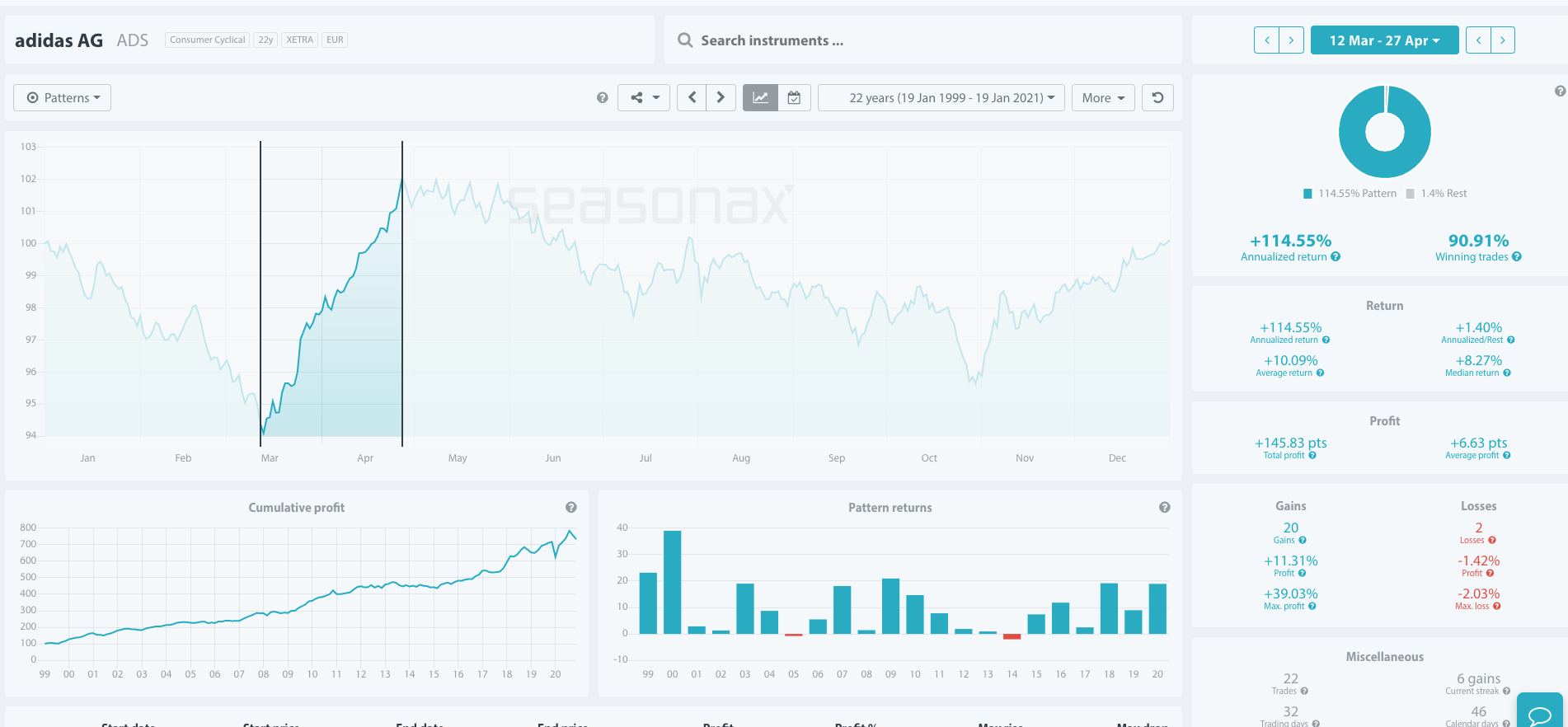Open help for Trades count
Viewport: 1568px width, 727px height.
tap(1304, 691)
